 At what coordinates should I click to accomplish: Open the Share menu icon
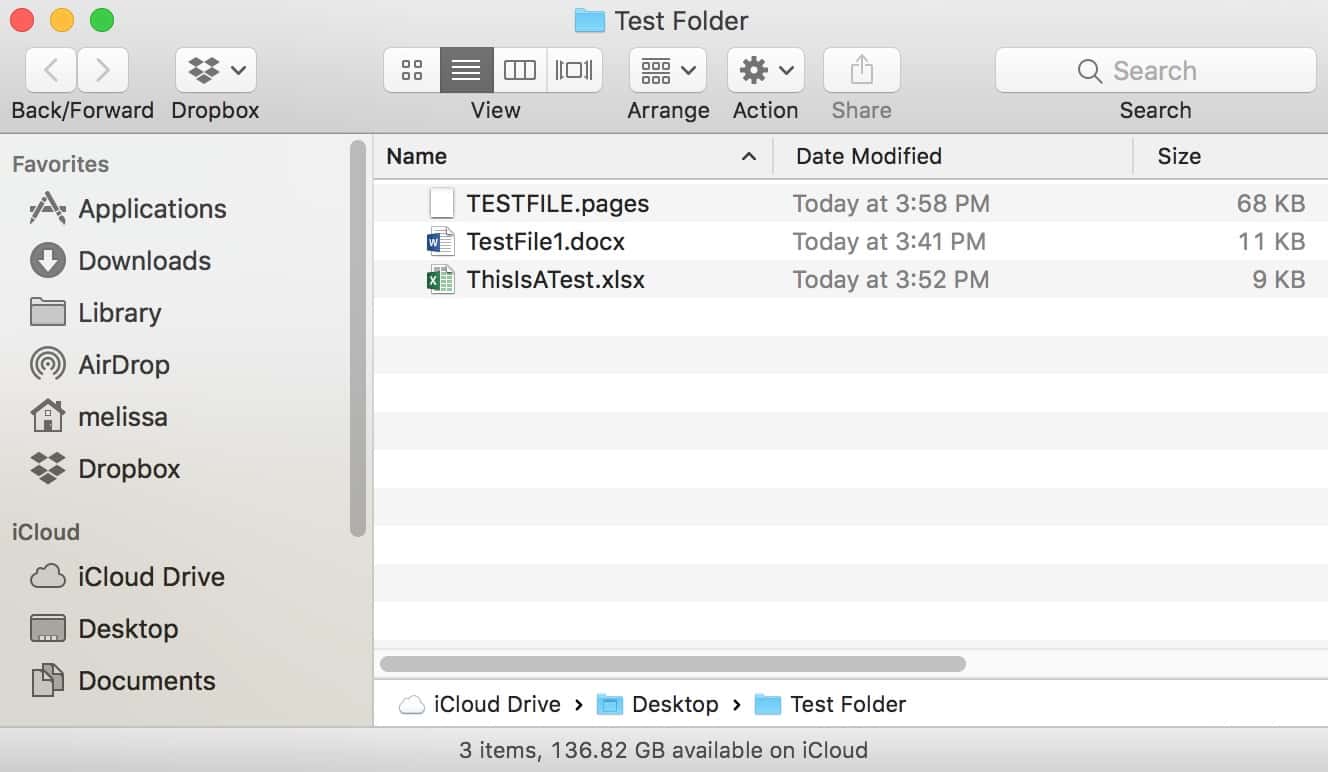(860, 69)
